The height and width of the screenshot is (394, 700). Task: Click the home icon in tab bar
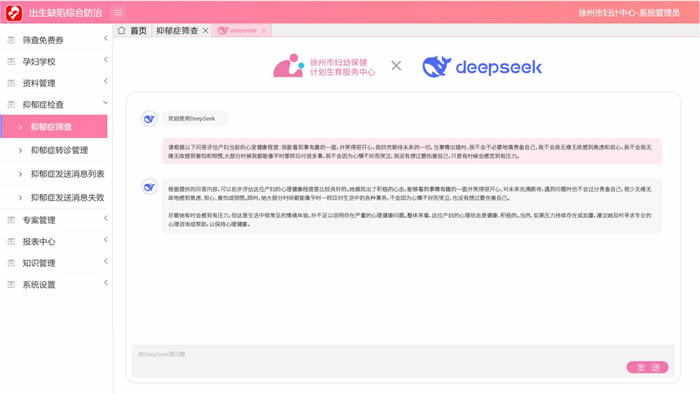[121, 30]
